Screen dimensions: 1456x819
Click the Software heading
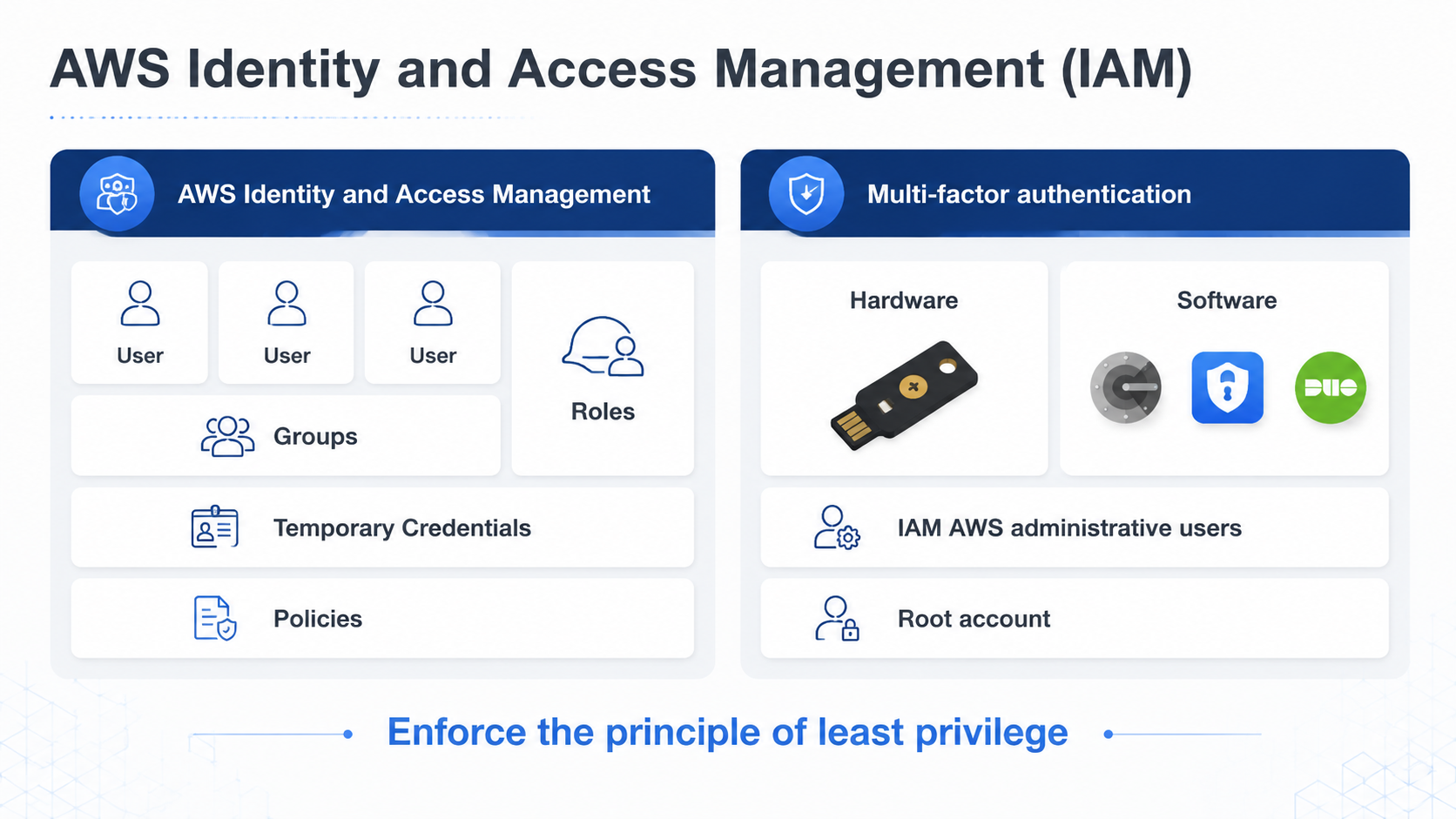1227,300
